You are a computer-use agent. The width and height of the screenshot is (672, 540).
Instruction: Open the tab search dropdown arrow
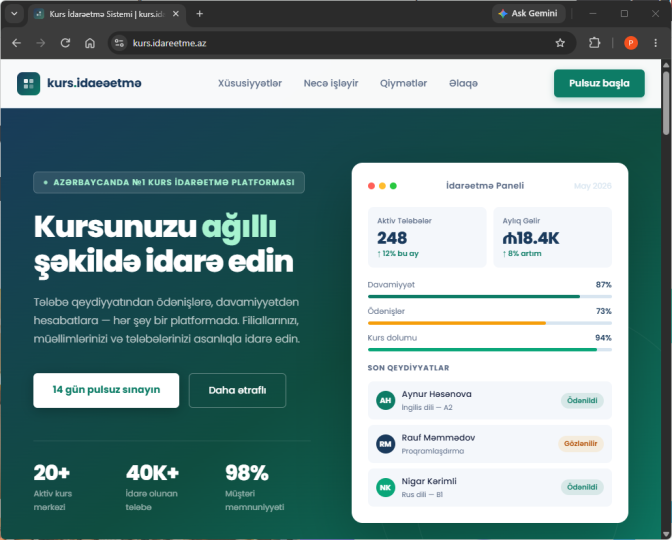(14, 14)
